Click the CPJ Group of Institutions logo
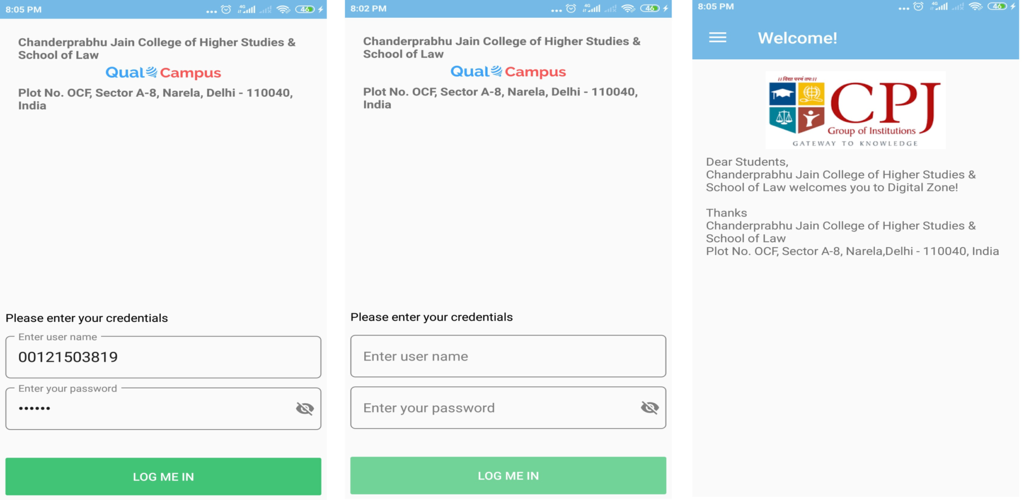The width and height of the screenshot is (1024, 500). click(x=855, y=110)
